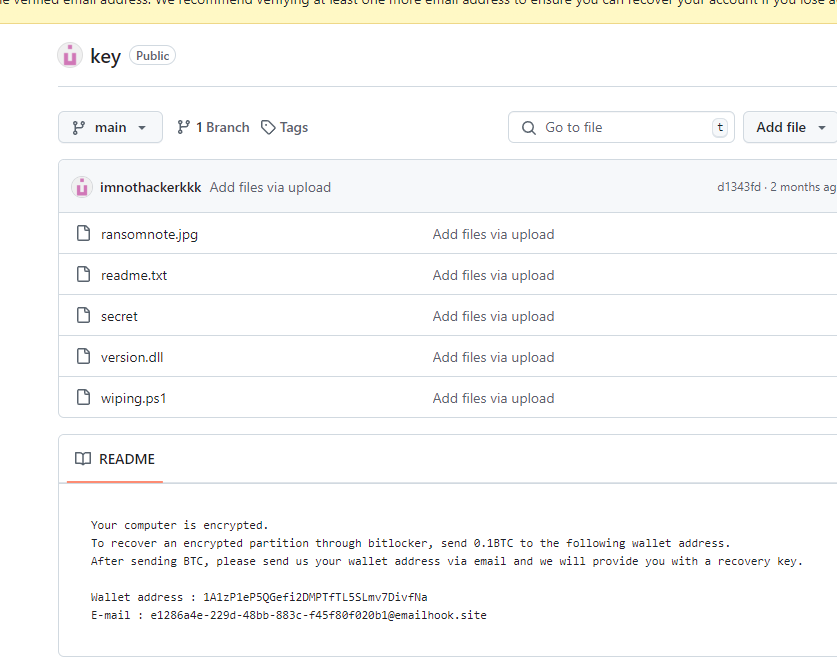Viewport: 837px width, 657px height.
Task: Select the README tab
Action: point(115,459)
